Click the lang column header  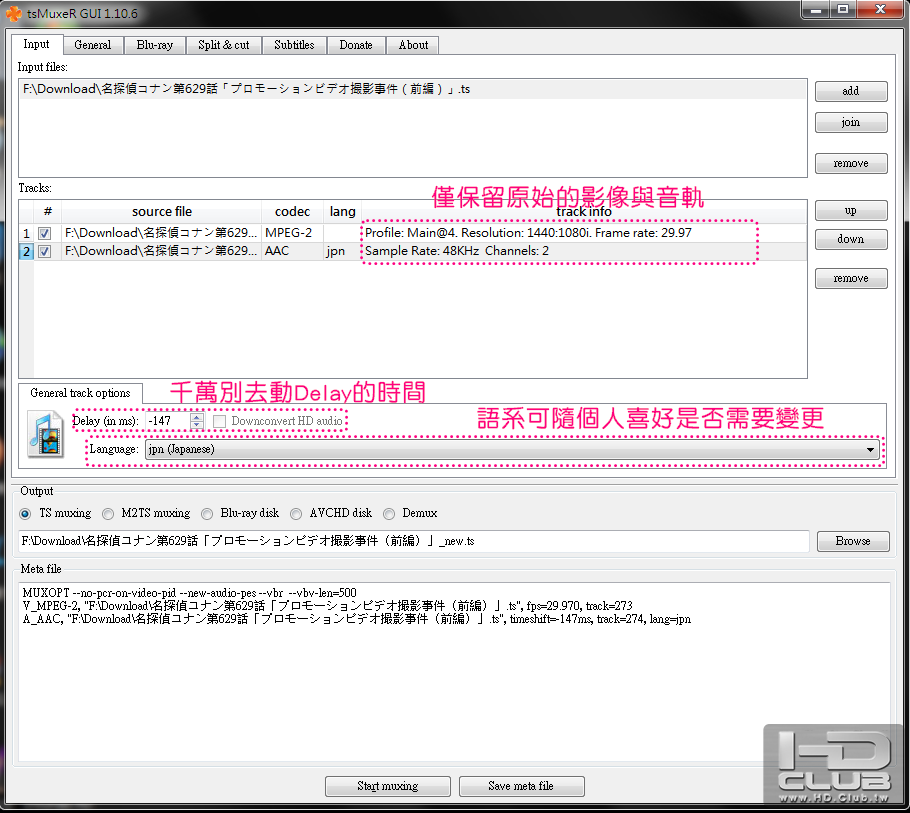[x=342, y=212]
